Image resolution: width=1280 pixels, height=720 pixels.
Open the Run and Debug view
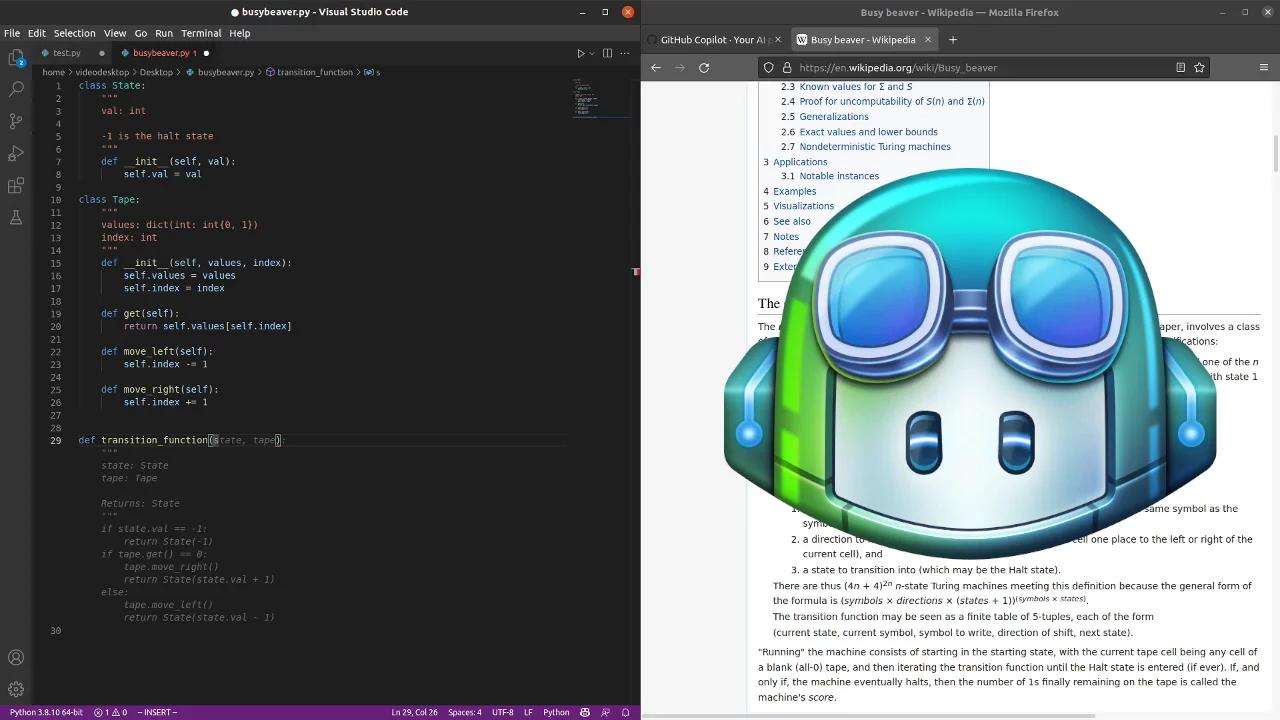[16, 153]
